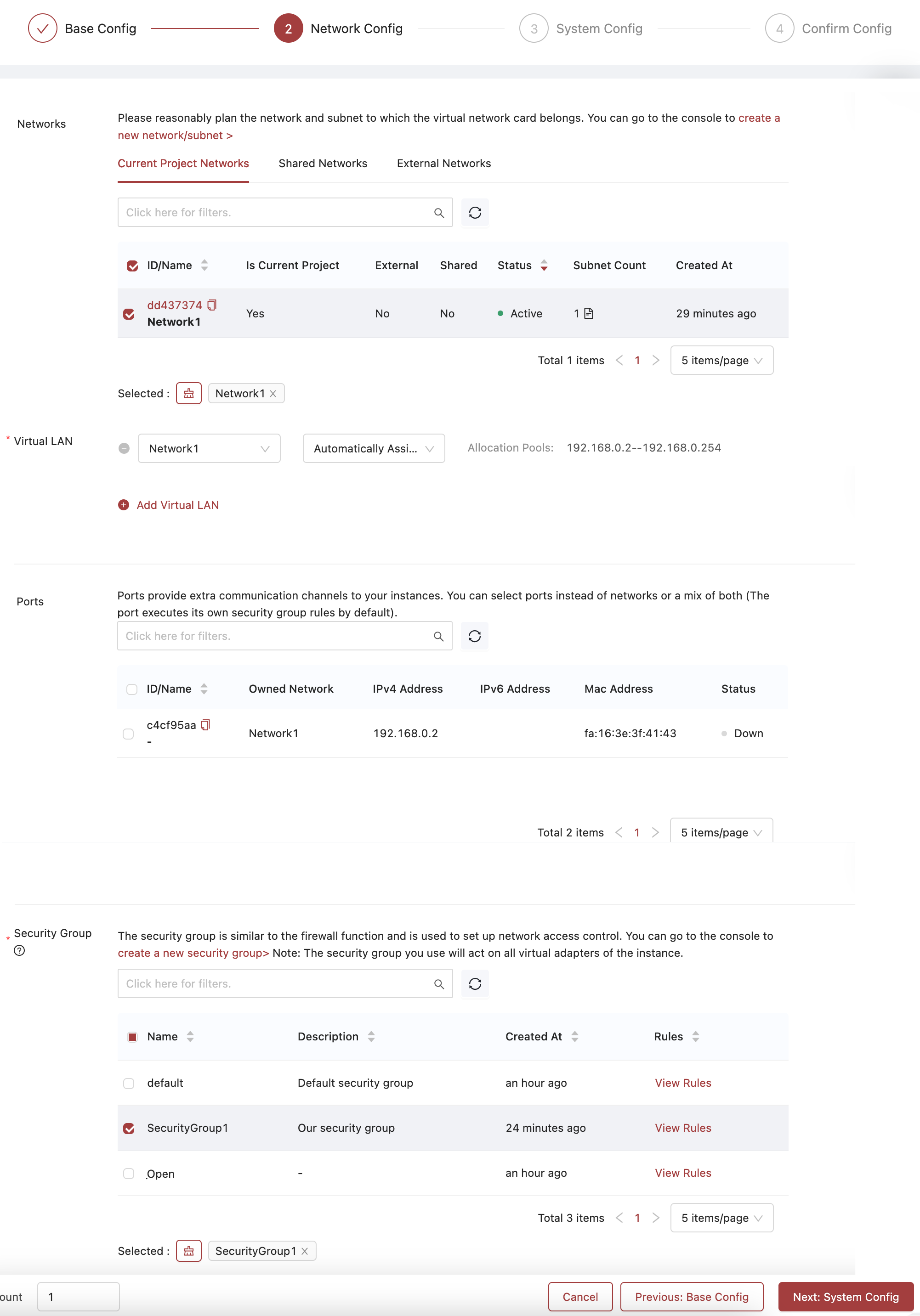Open the Automatically Assigned subnet dropdown
920x1316 pixels.
pyautogui.click(x=374, y=448)
